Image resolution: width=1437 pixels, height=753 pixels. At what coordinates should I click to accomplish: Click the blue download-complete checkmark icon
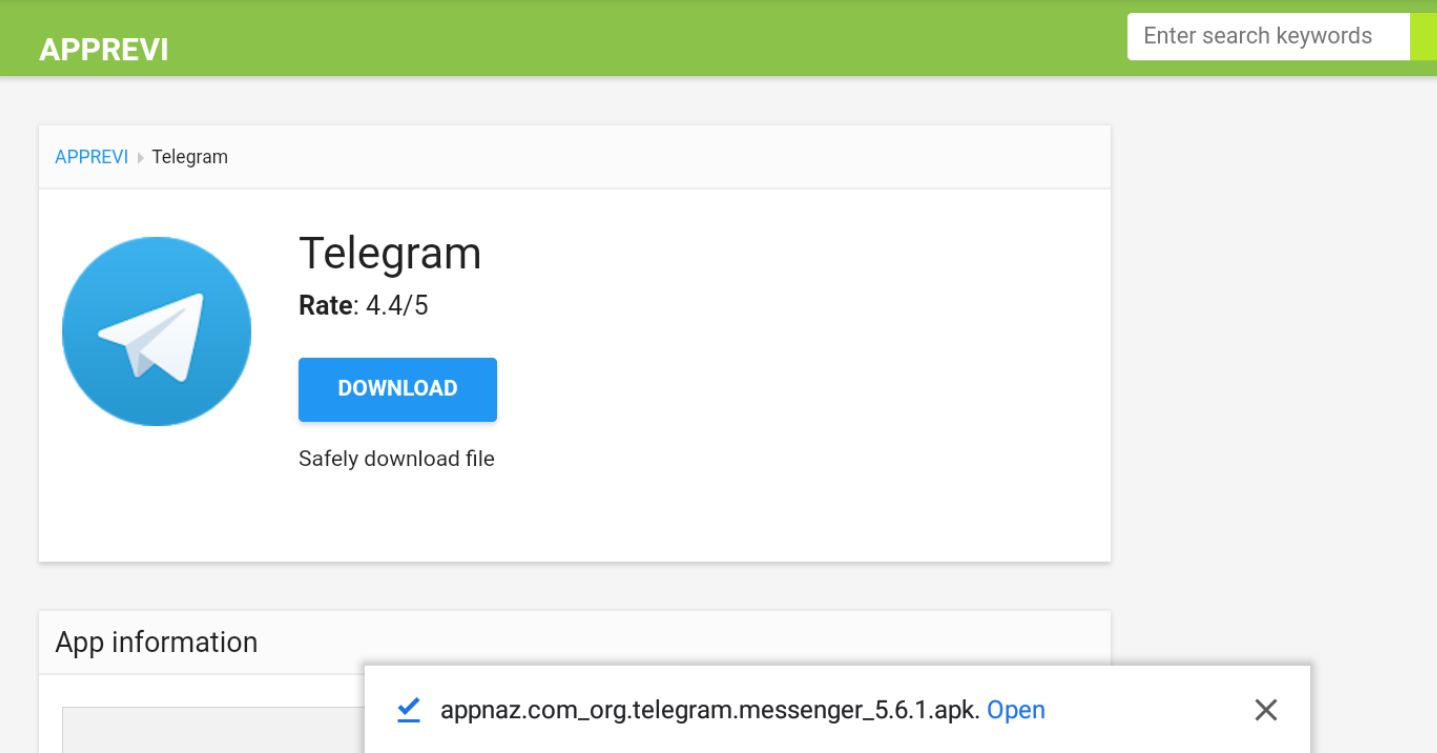pyautogui.click(x=409, y=710)
